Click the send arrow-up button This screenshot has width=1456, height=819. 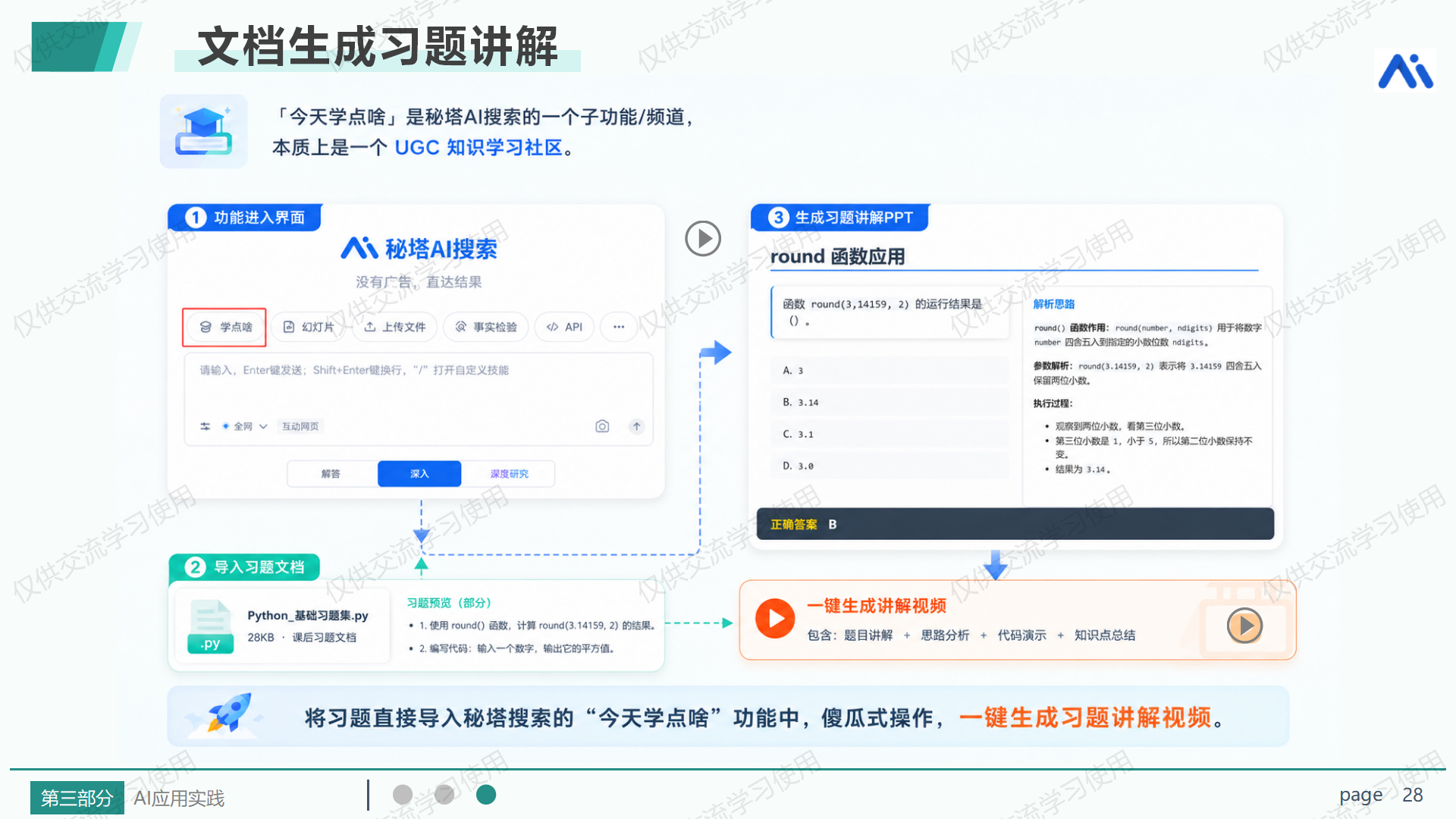637,426
